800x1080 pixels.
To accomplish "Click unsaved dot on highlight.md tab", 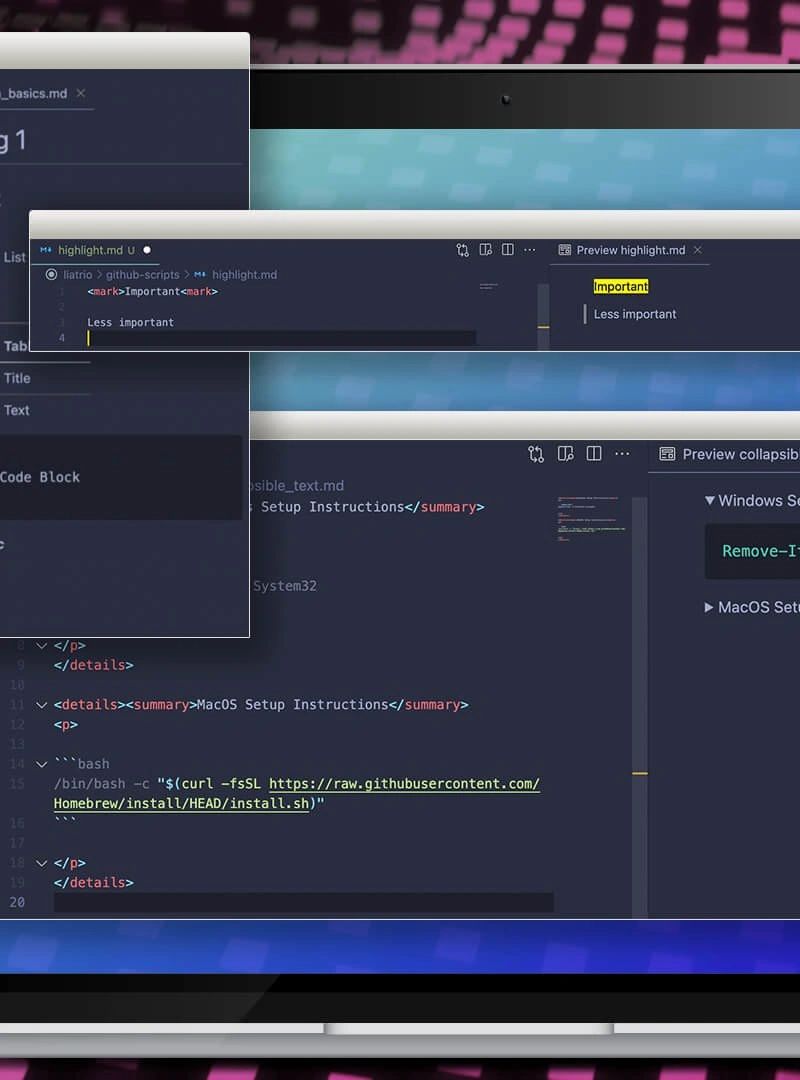I will point(147,250).
